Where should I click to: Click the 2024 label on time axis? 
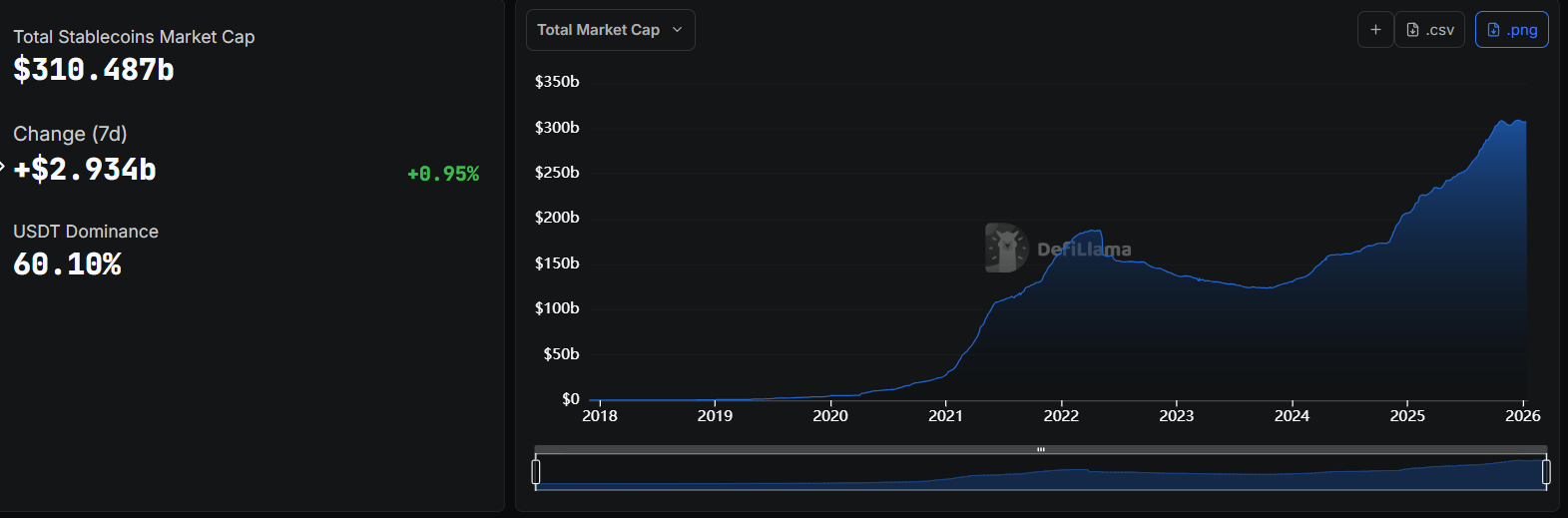1292,416
